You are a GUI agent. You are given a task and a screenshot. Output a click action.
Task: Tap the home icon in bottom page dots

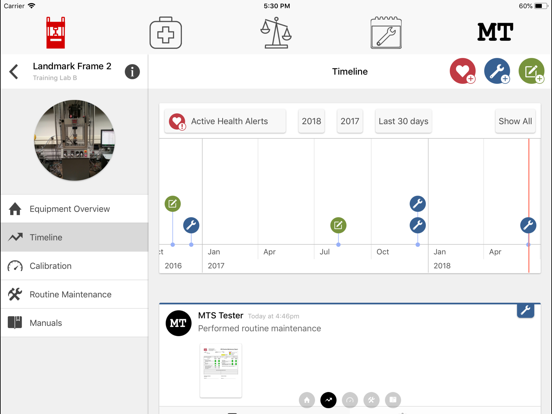click(307, 400)
